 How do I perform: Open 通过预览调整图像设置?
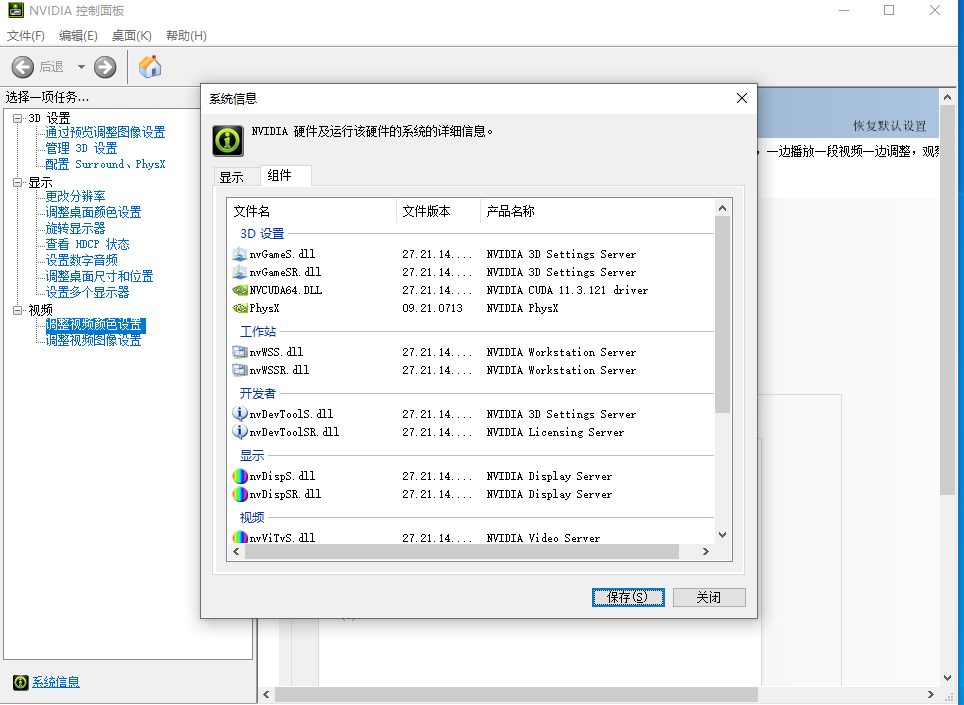tap(105, 132)
